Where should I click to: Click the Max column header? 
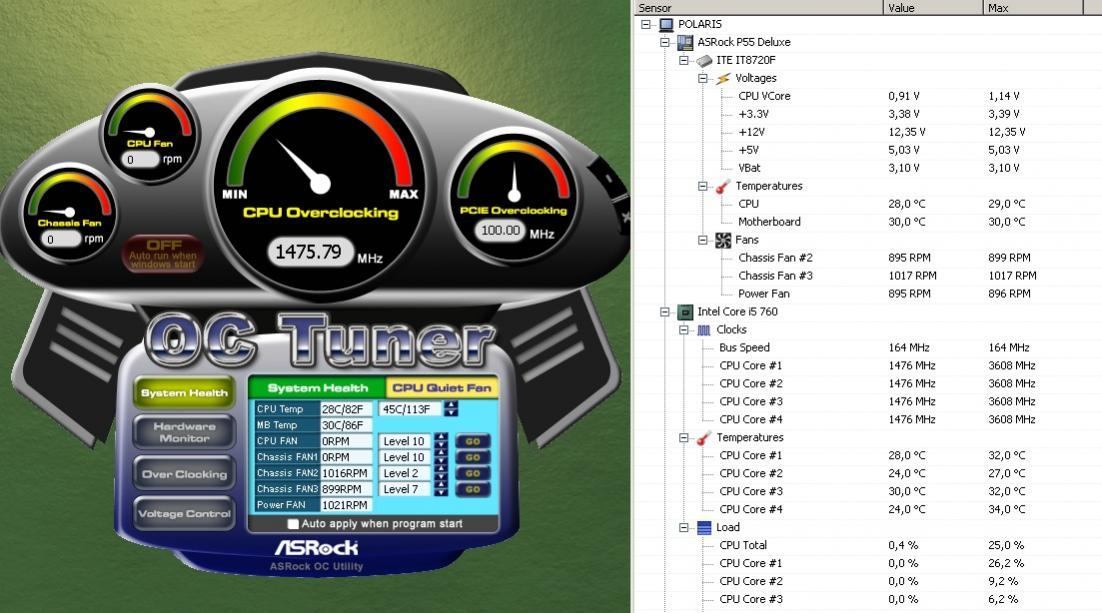pos(1033,8)
